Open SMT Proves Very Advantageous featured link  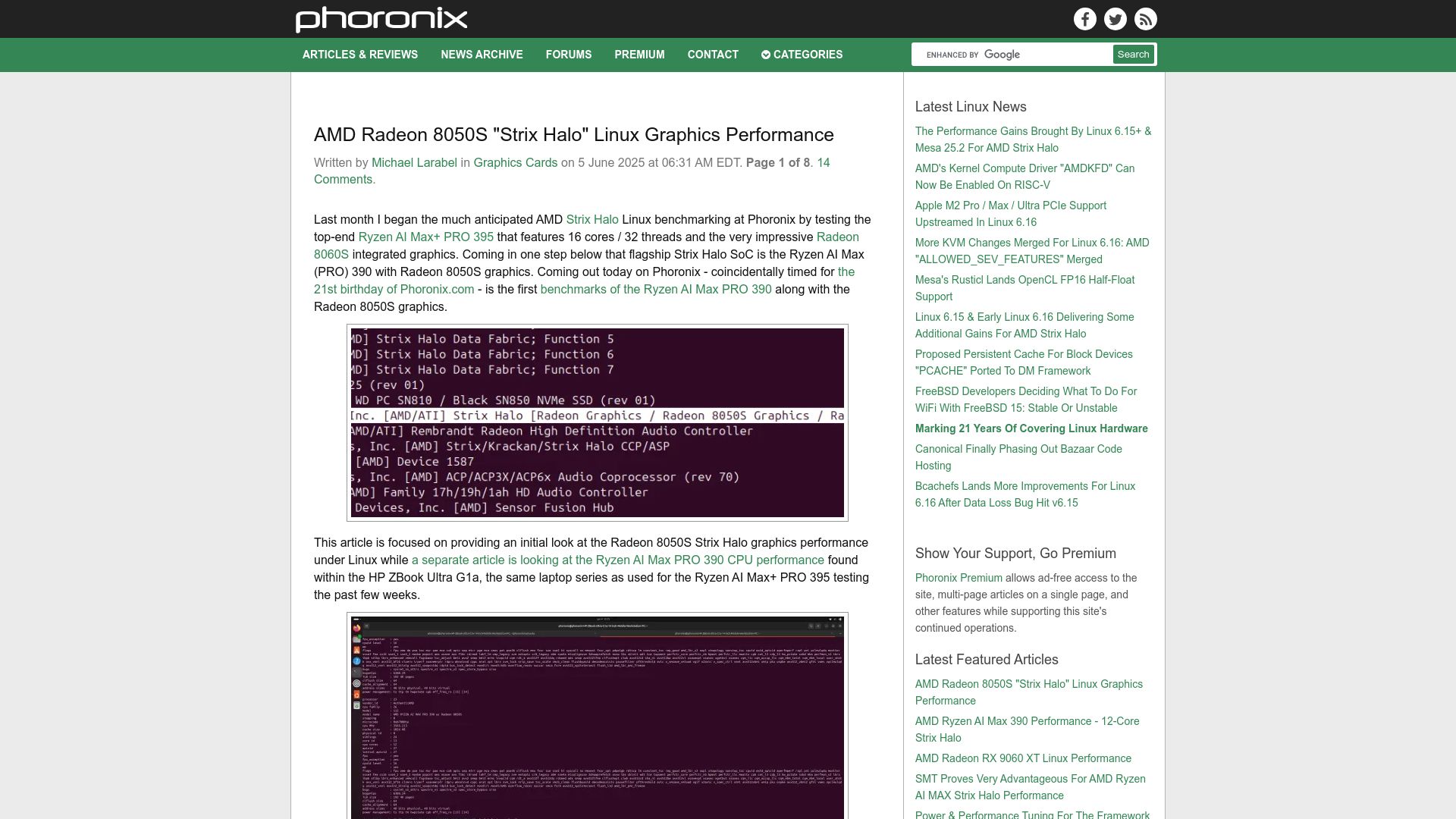point(1031,787)
